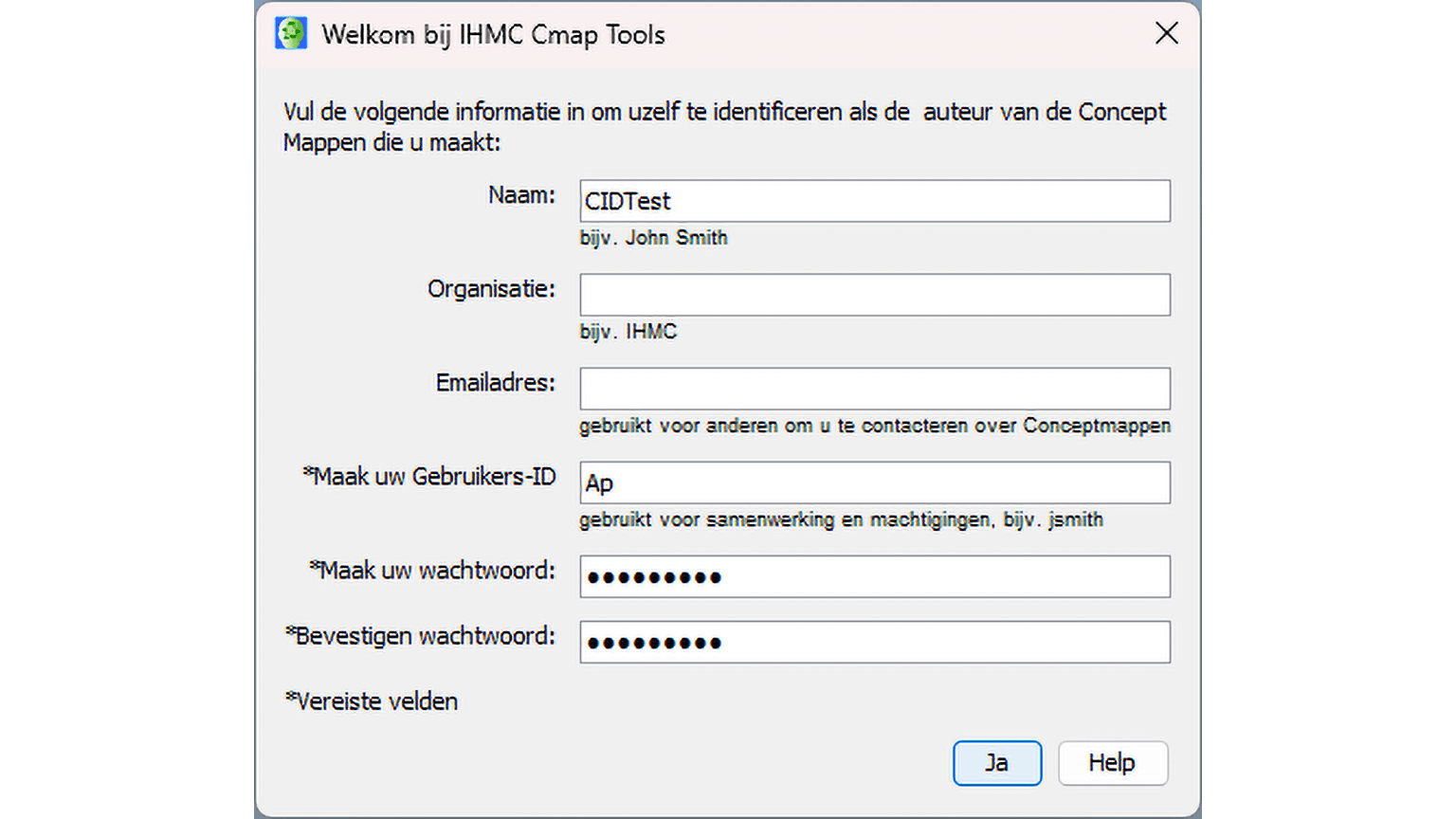Click into the Emailadres input box
The image size is (1456, 819).
click(874, 389)
